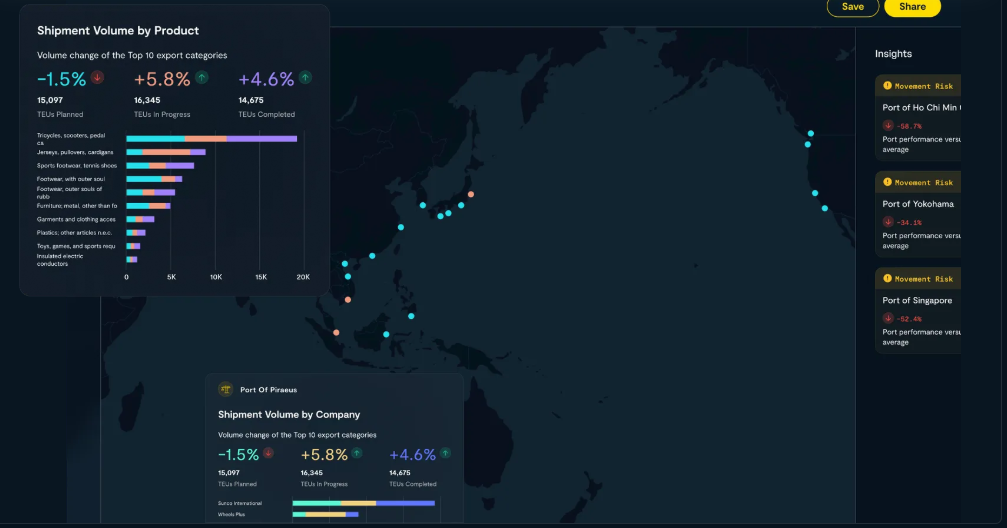This screenshot has width=1007, height=528.
Task: Click the yellow Share button
Action: (x=912, y=7)
